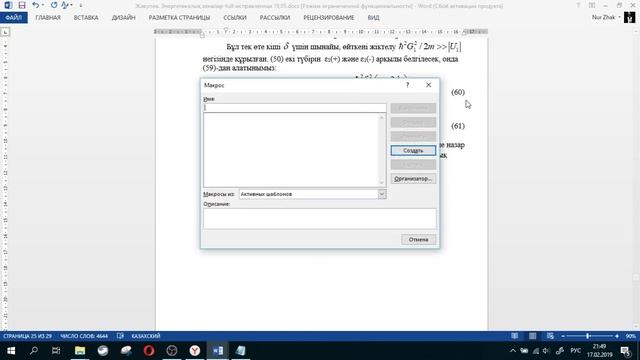This screenshot has height=360, width=640.
Task: Click the Отмена button
Action: 418,240
